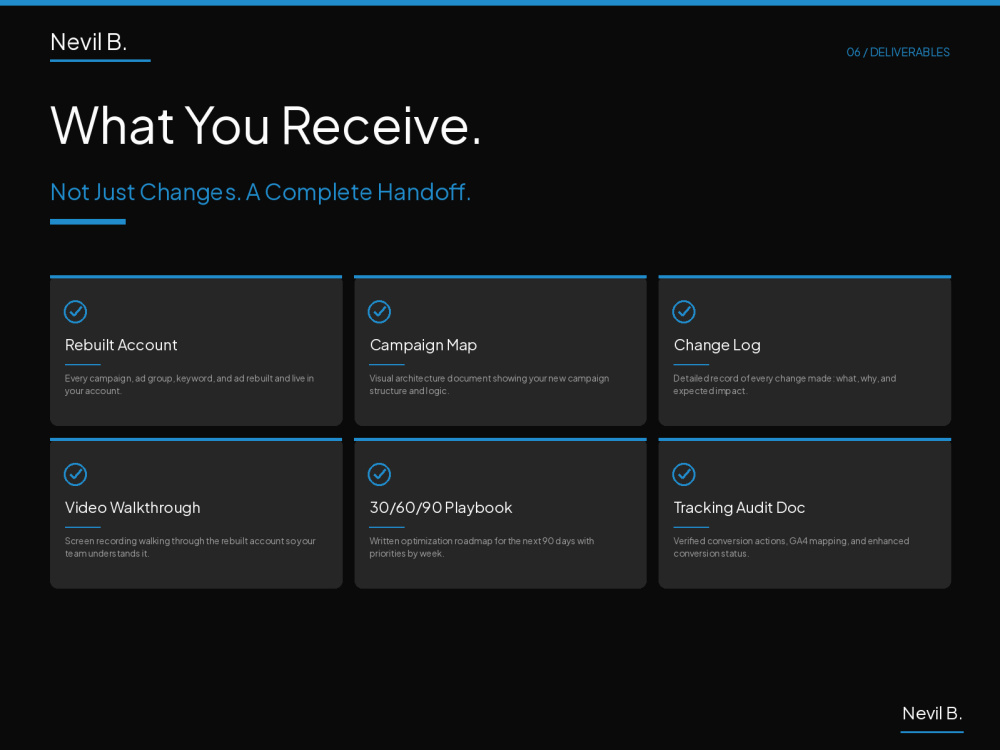Click description 'Visual architecture document showing...'
The image size is (1000, 750).
(489, 385)
